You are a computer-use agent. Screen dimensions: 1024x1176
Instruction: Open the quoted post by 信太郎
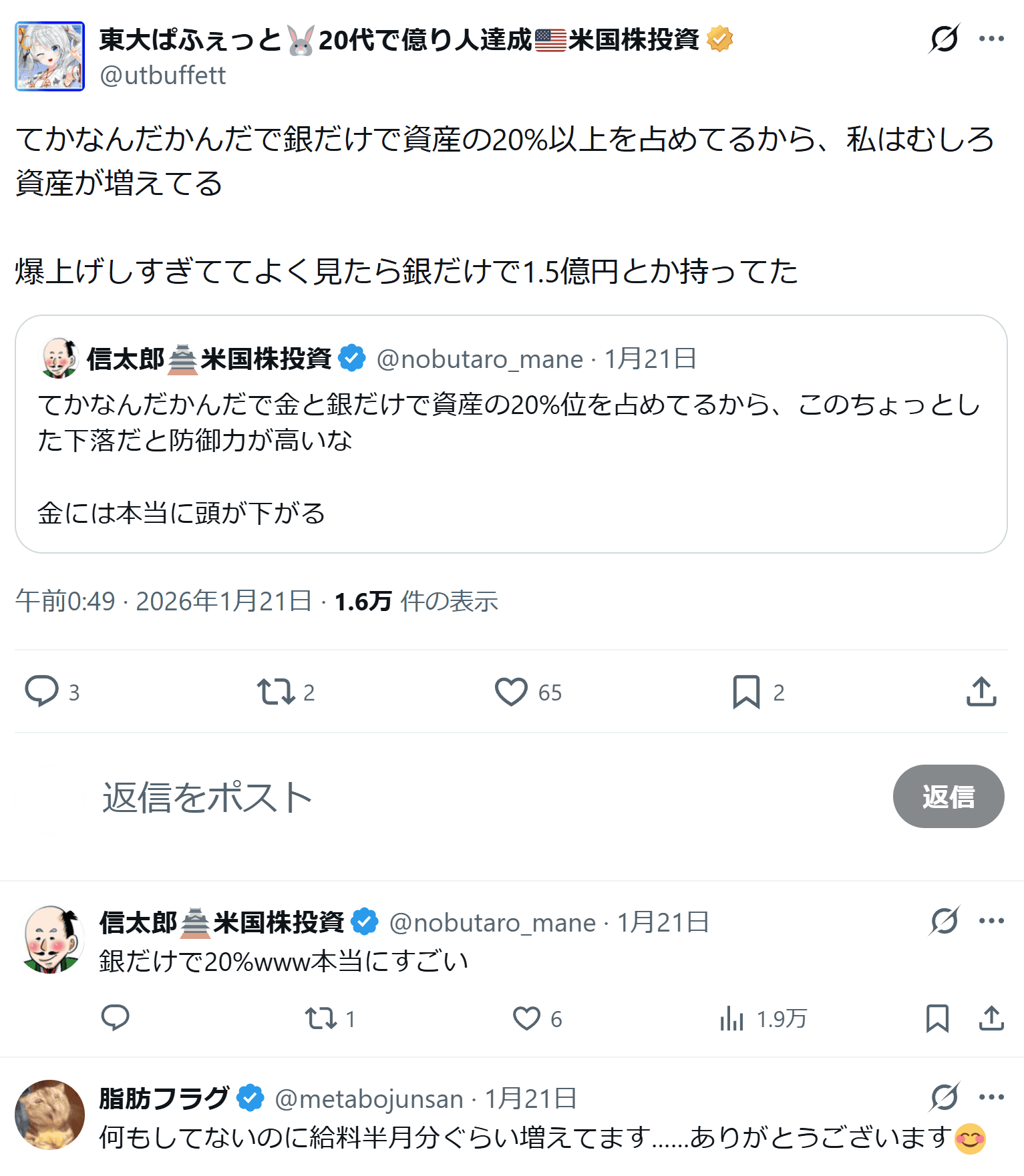coord(511,434)
